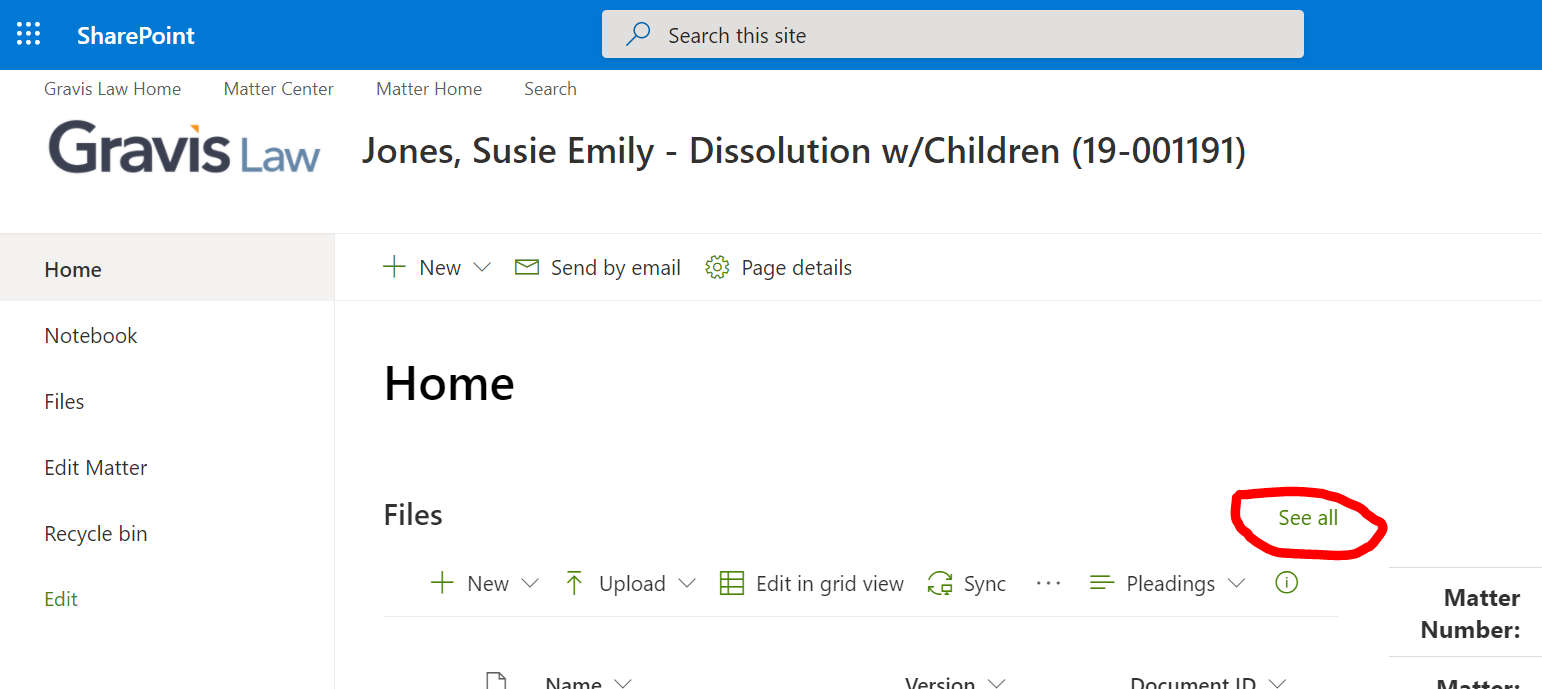Click the Sync icon

pos(940,583)
